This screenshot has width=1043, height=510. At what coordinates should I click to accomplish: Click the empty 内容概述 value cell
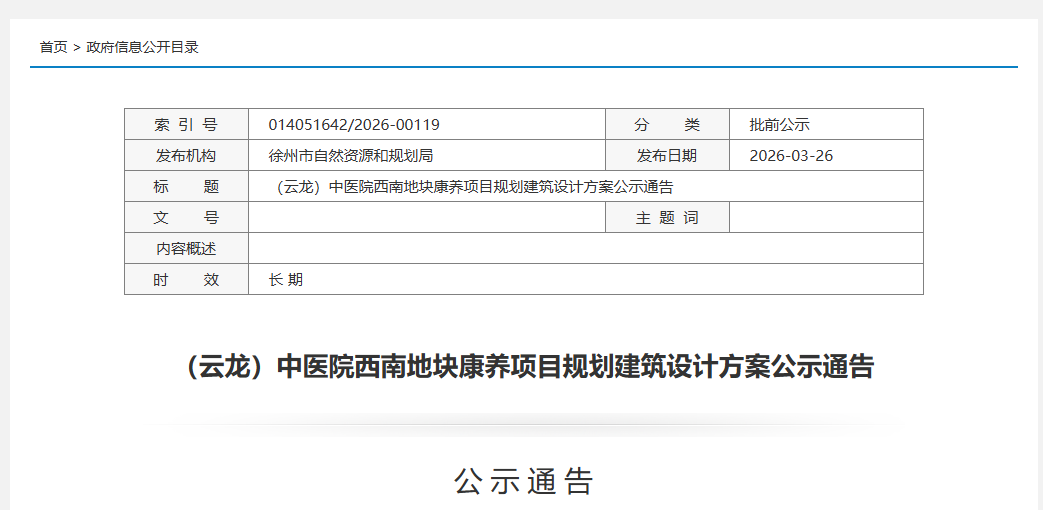coord(585,249)
